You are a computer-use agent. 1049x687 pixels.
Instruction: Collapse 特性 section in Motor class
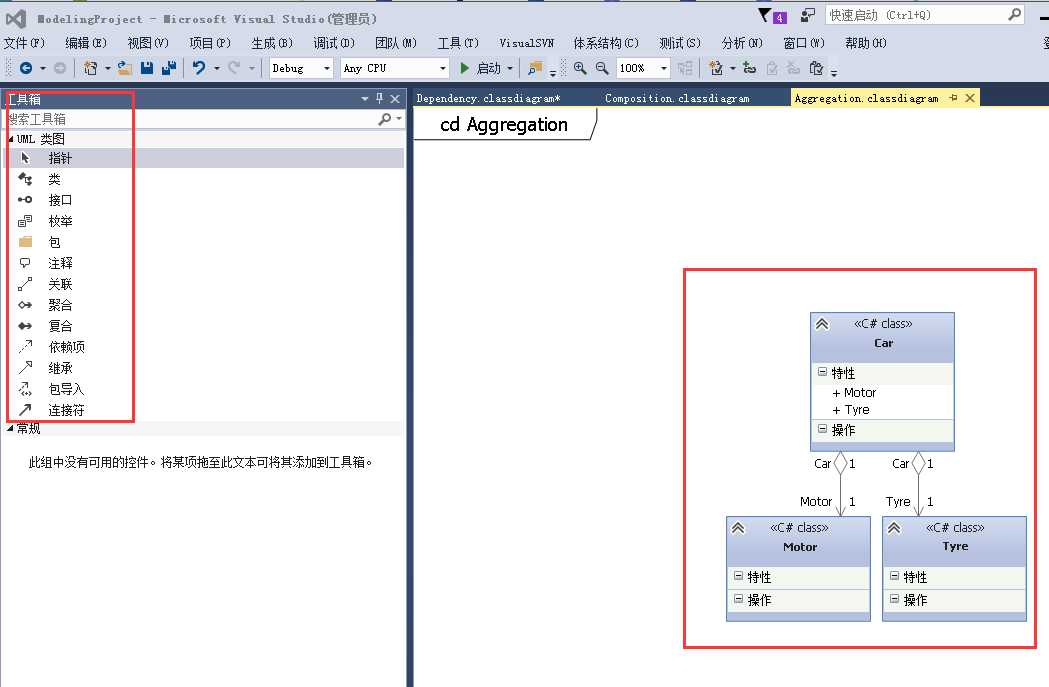pyautogui.click(x=738, y=576)
